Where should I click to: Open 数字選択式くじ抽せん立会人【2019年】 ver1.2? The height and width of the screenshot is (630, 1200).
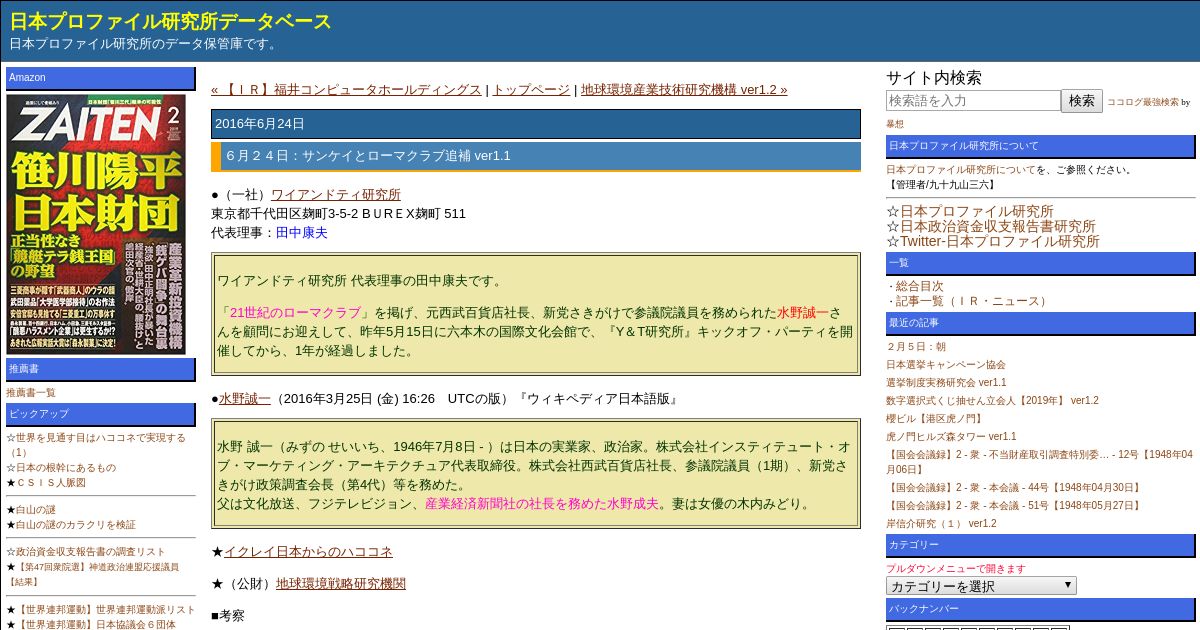coord(992,401)
